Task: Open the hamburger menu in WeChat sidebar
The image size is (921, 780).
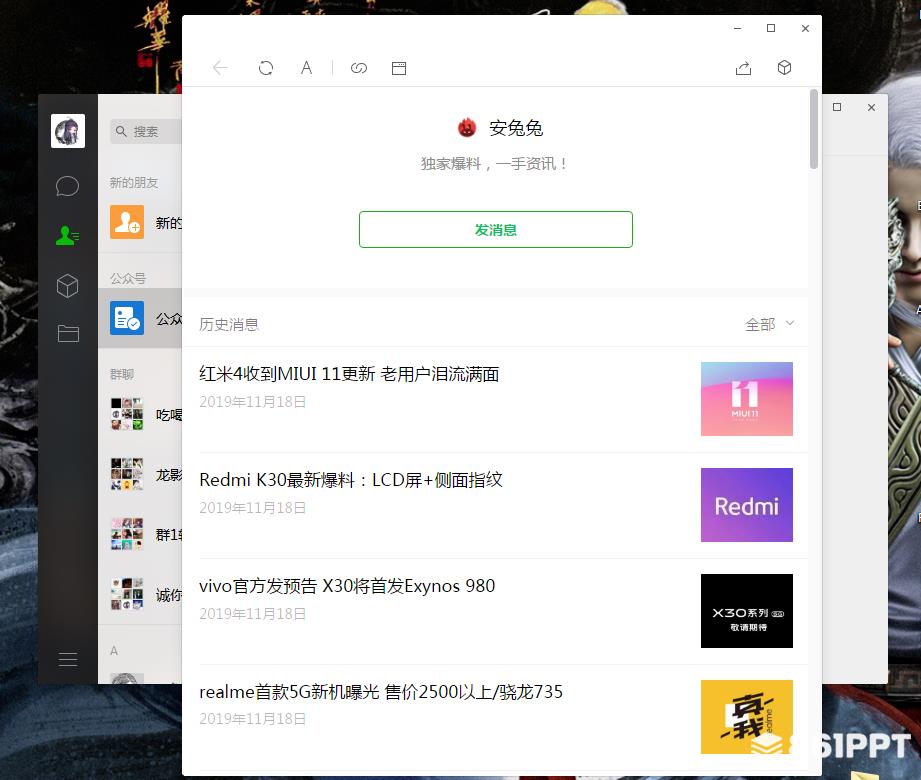Action: click(x=68, y=660)
